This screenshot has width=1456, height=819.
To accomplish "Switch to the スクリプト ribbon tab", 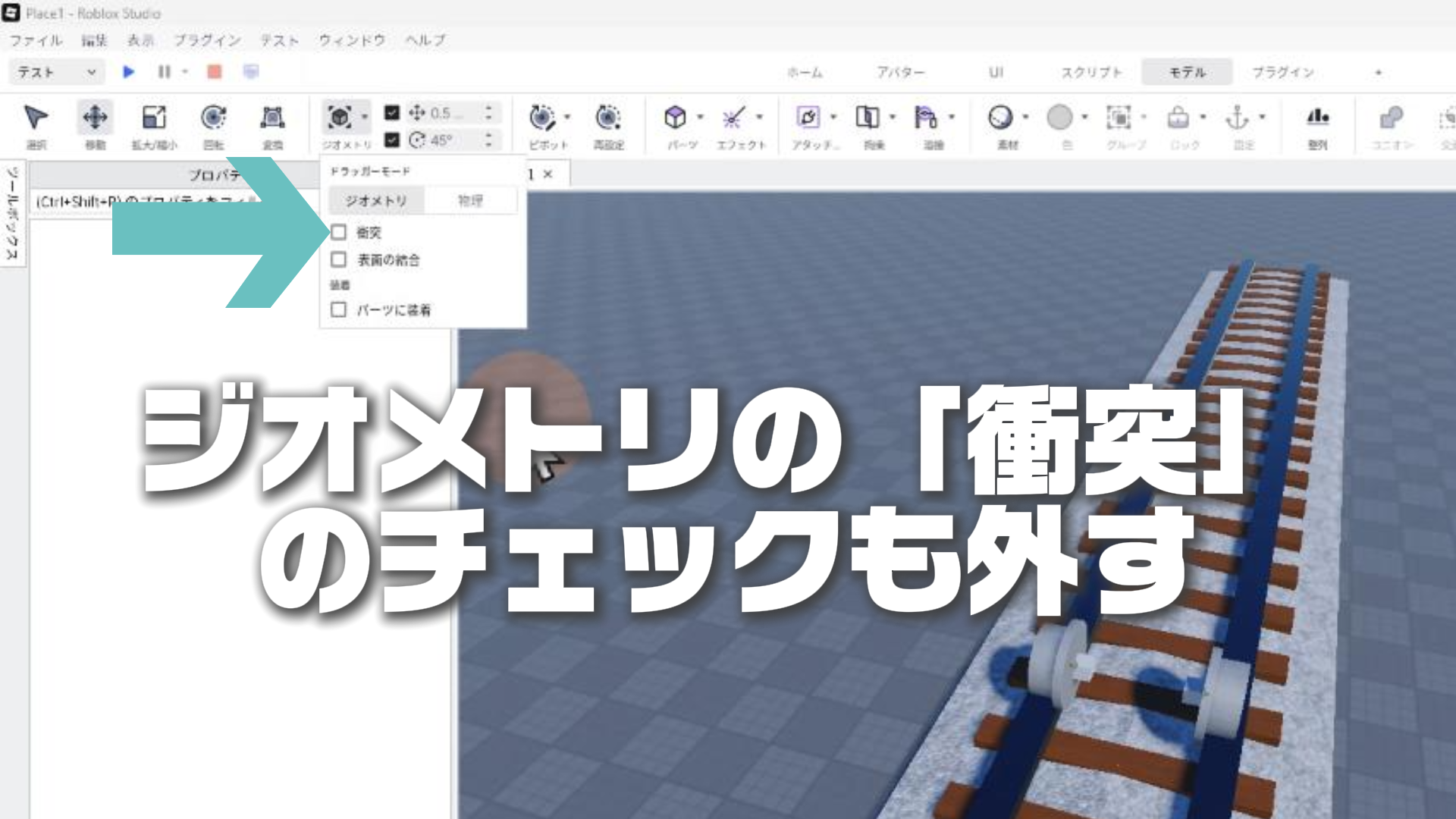I will tap(1090, 72).
